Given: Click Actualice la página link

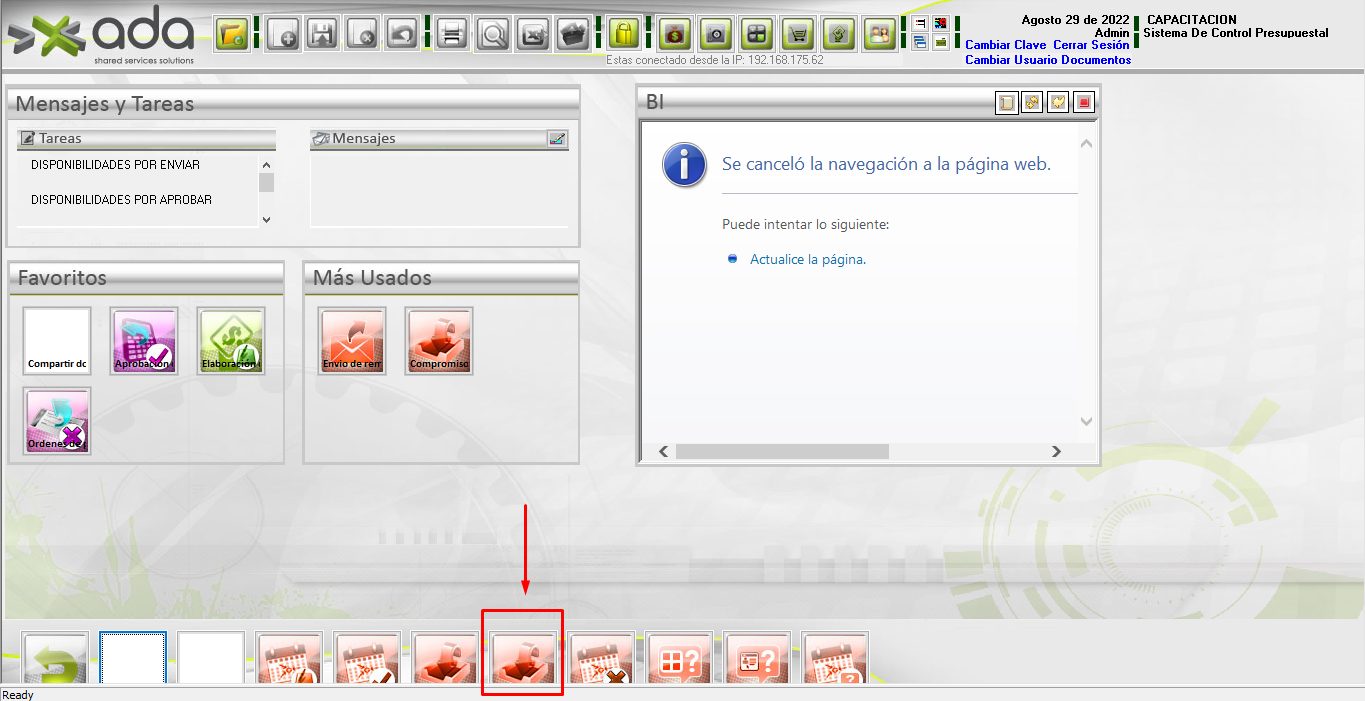Looking at the screenshot, I should (808, 259).
